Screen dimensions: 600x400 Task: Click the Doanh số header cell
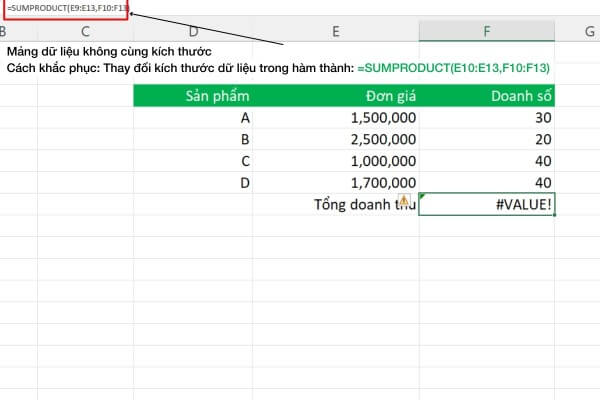(487, 96)
